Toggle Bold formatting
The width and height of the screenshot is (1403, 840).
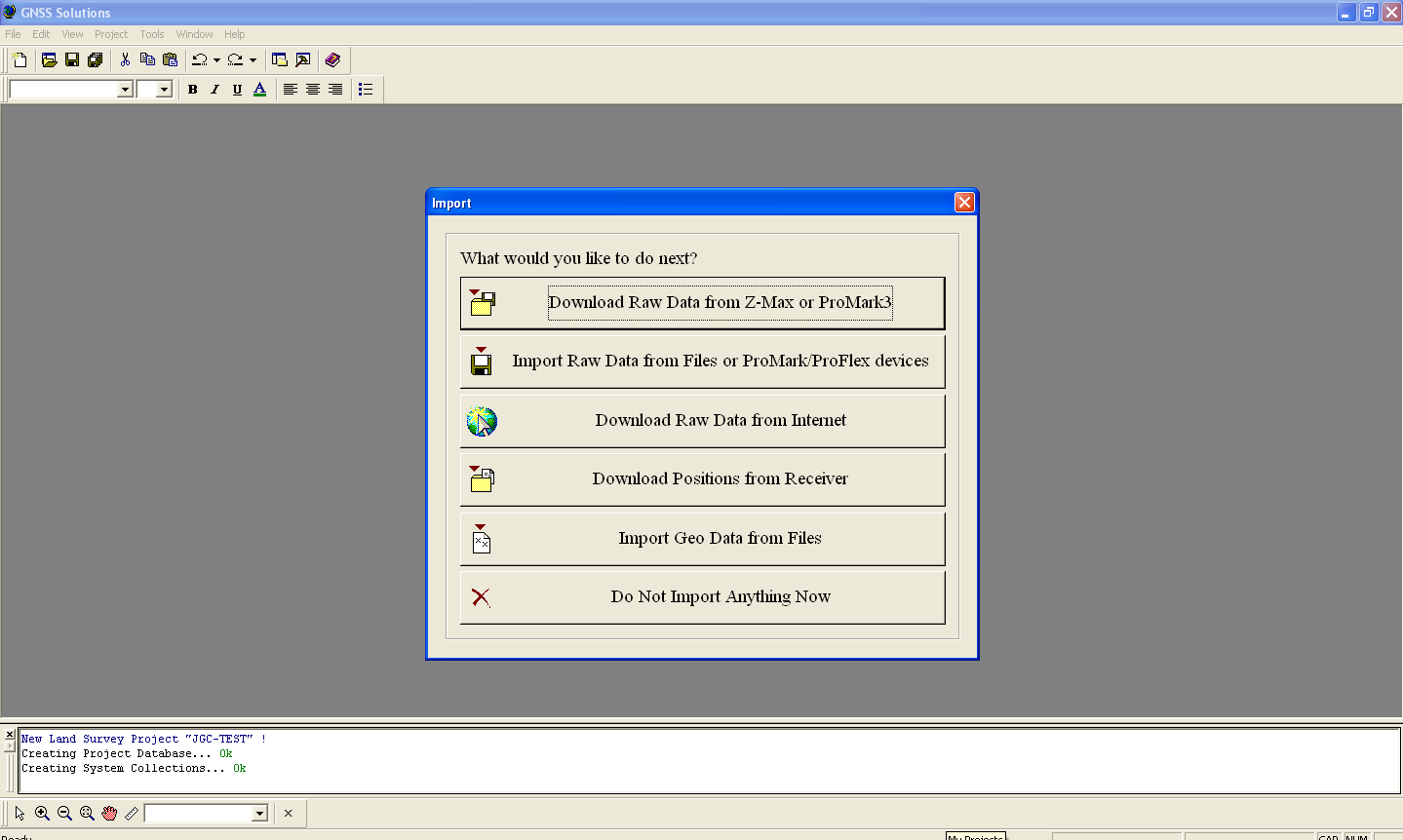pos(193,89)
